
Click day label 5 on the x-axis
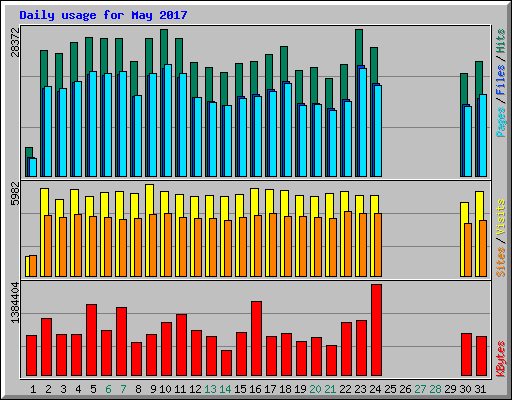pos(93,389)
